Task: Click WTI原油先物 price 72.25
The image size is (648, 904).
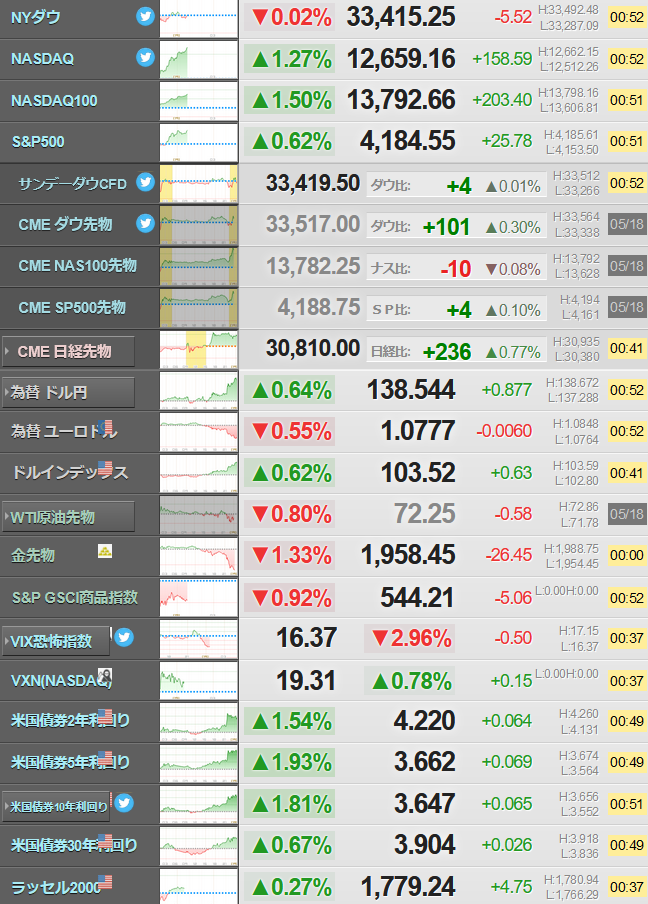Action: point(424,514)
